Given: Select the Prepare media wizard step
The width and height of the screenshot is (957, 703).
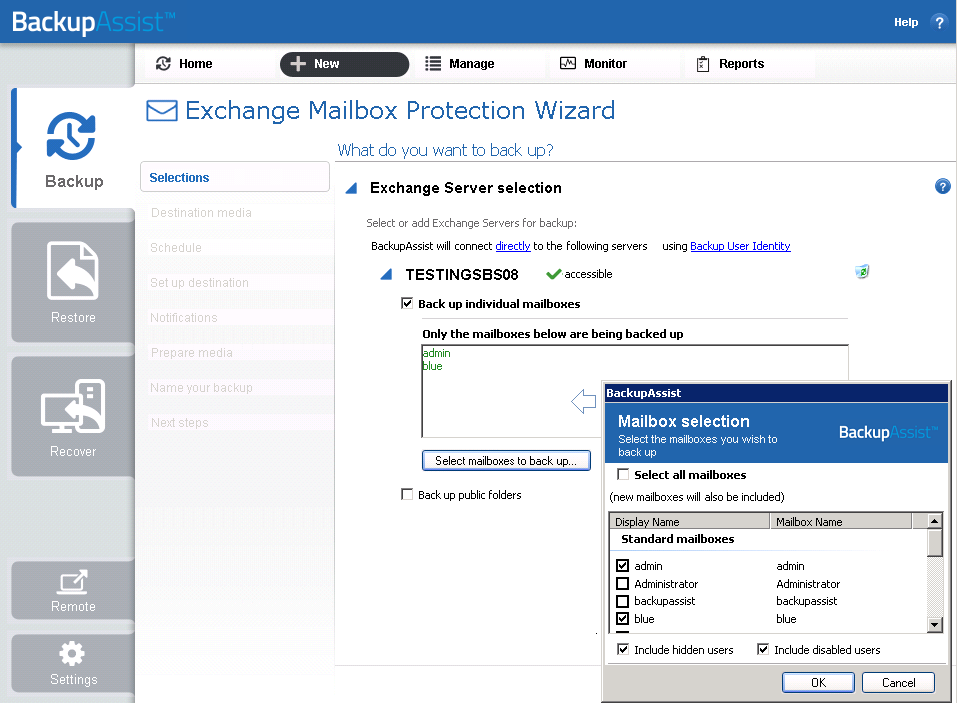Looking at the screenshot, I should click(x=192, y=353).
